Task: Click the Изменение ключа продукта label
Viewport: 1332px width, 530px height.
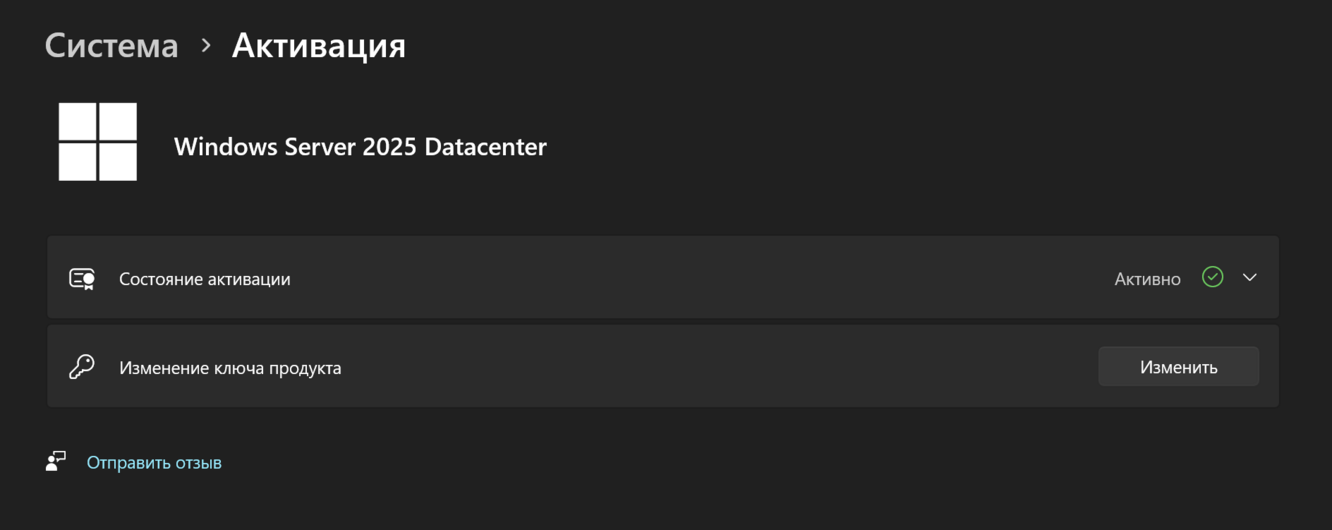Action: (230, 368)
